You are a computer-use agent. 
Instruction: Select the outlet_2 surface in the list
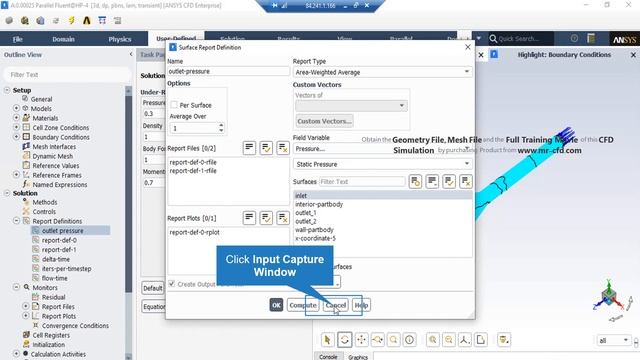(x=306, y=221)
